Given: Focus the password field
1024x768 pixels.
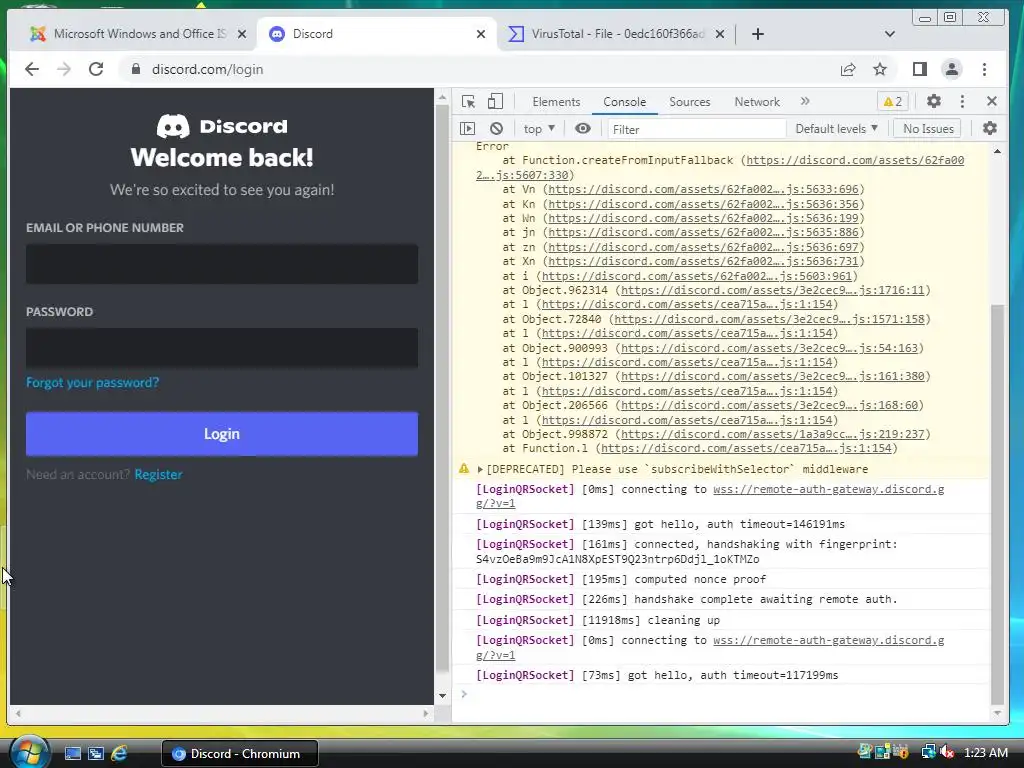Looking at the screenshot, I should point(222,347).
